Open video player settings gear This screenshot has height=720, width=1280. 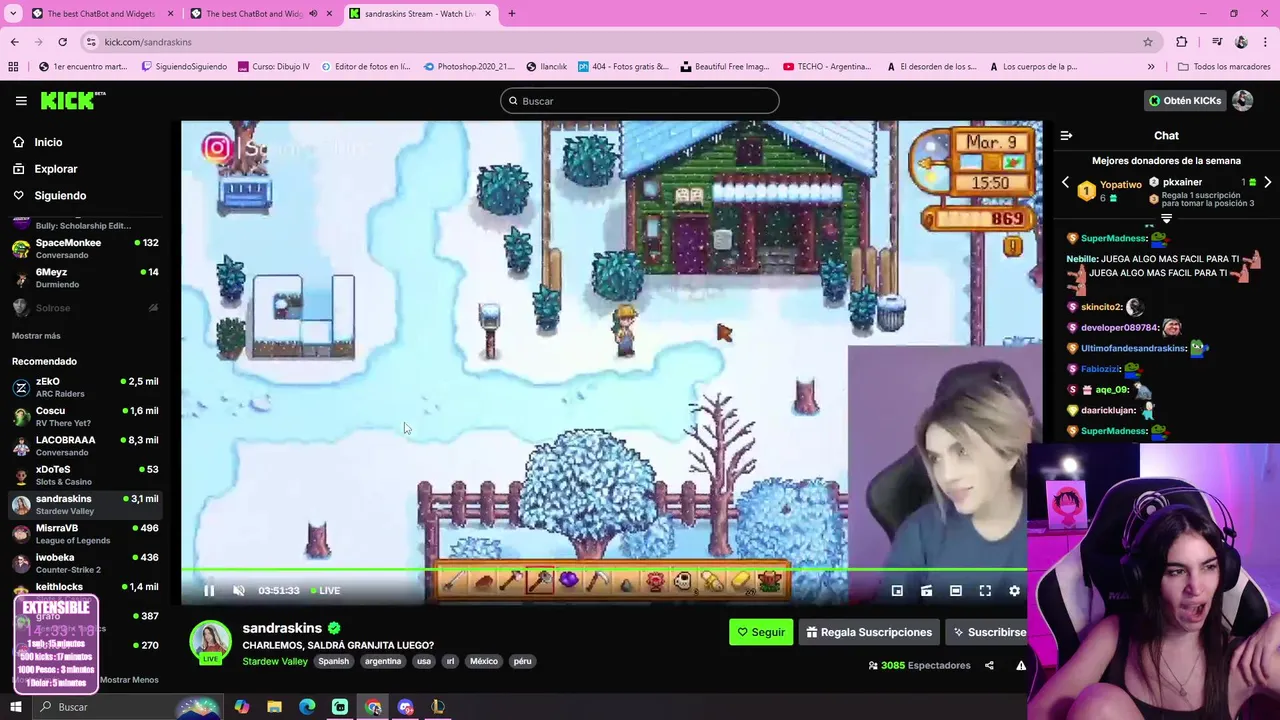coord(1014,591)
